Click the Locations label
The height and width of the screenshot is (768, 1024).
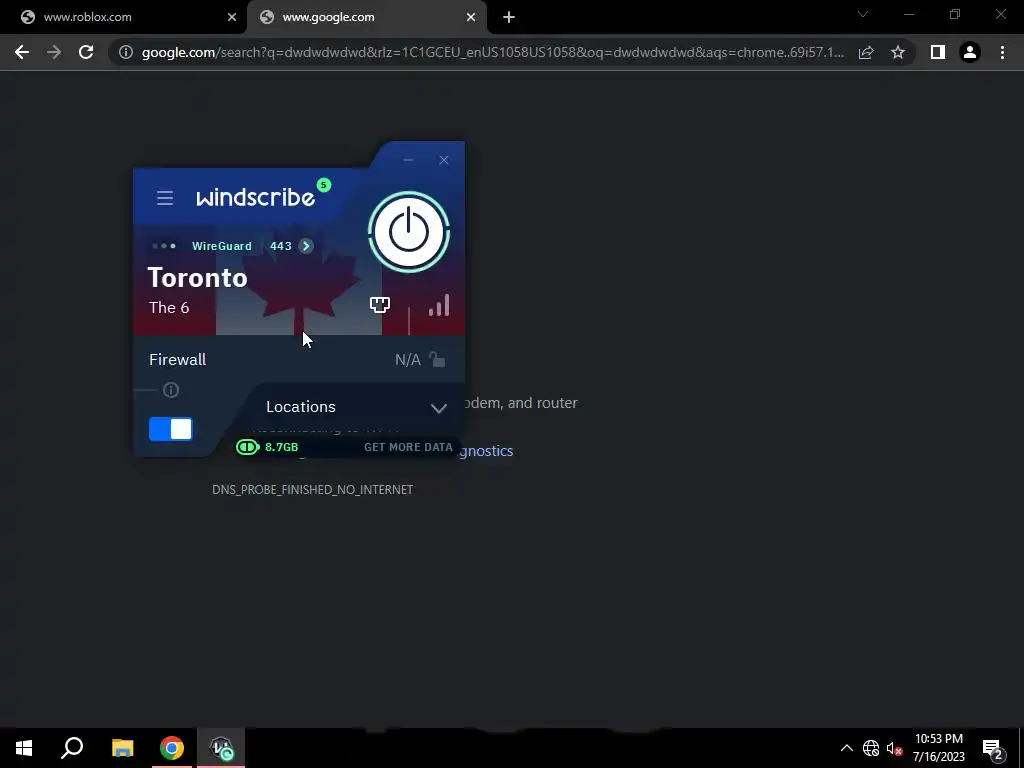(301, 407)
